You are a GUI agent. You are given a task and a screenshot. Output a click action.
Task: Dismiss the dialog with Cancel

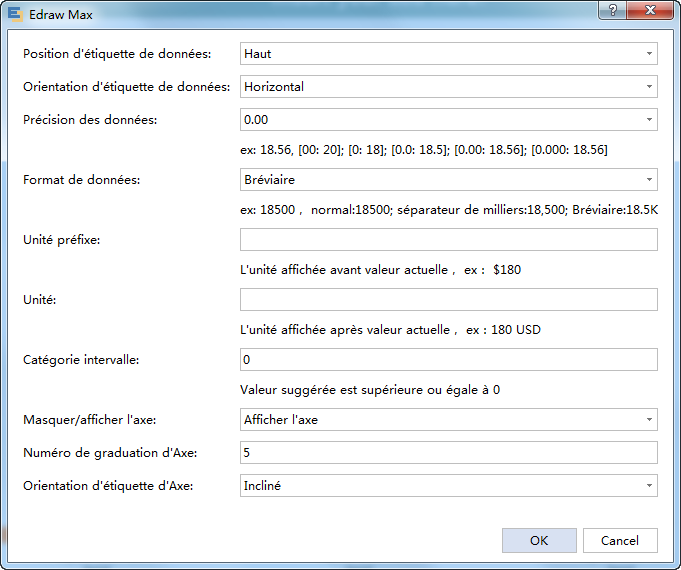(x=620, y=540)
